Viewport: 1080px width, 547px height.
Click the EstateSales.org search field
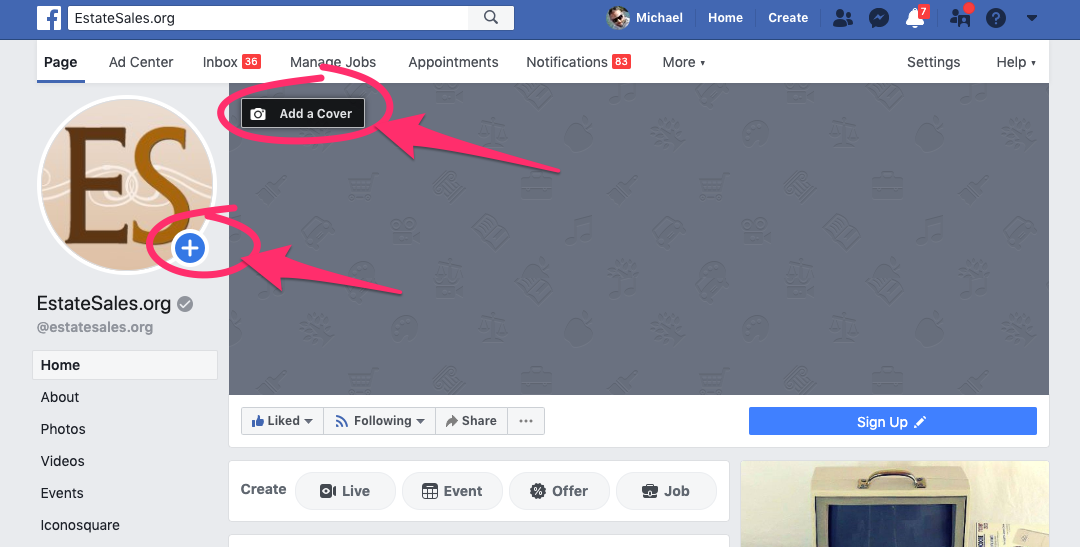(267, 18)
